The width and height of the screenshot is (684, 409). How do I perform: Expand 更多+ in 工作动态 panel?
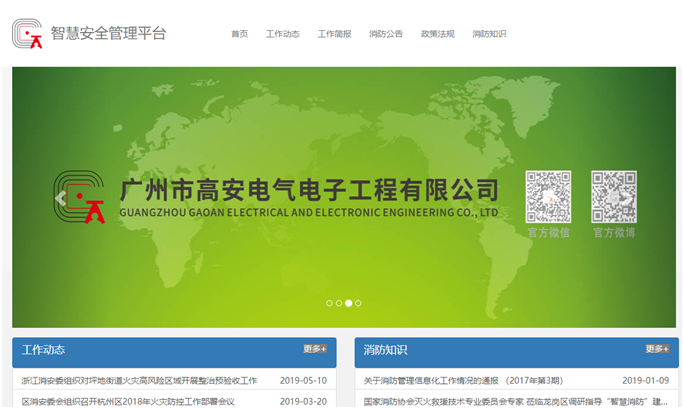pos(315,349)
